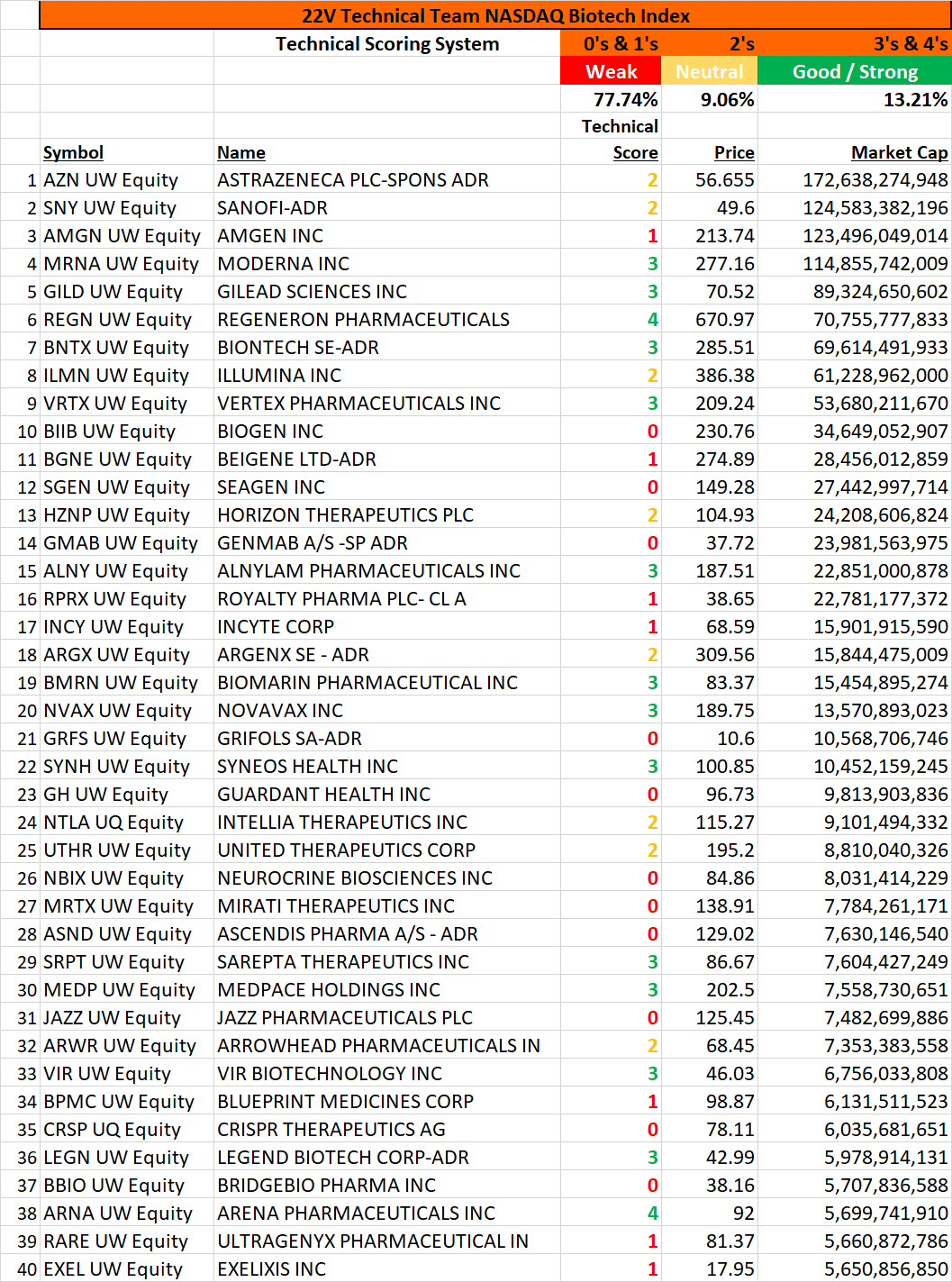Screen dimensions: 952x1282
Task: Click the 'Score' column header
Action: pos(611,152)
